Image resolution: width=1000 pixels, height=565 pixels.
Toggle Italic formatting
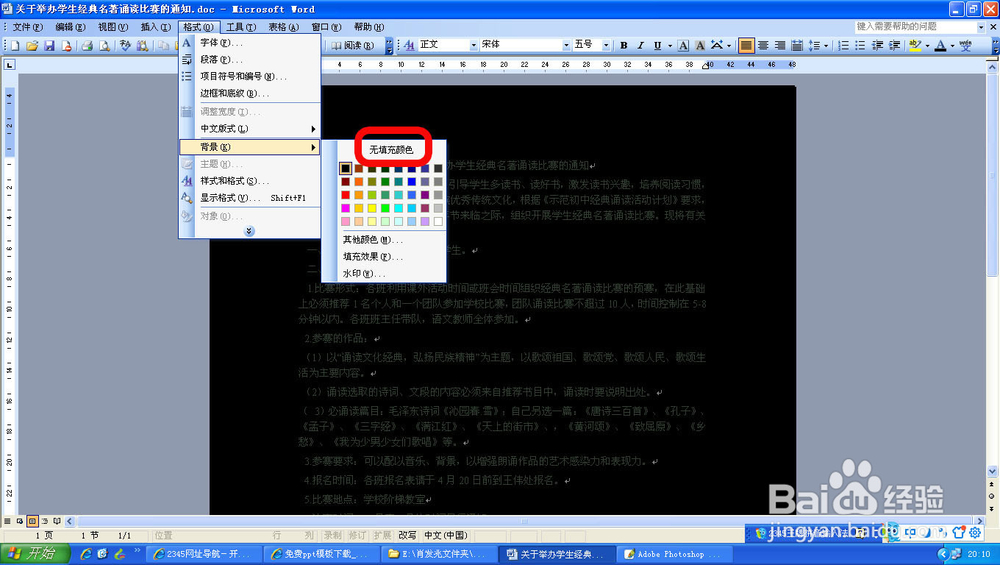640,45
